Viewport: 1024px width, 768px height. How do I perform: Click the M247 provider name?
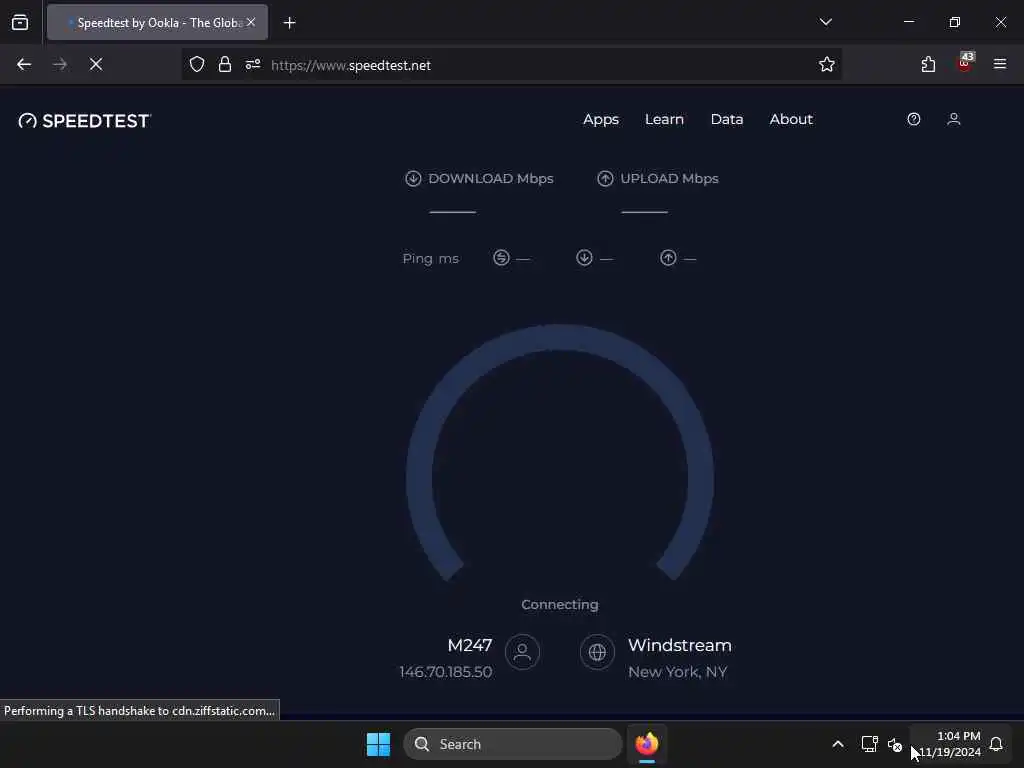(x=470, y=645)
